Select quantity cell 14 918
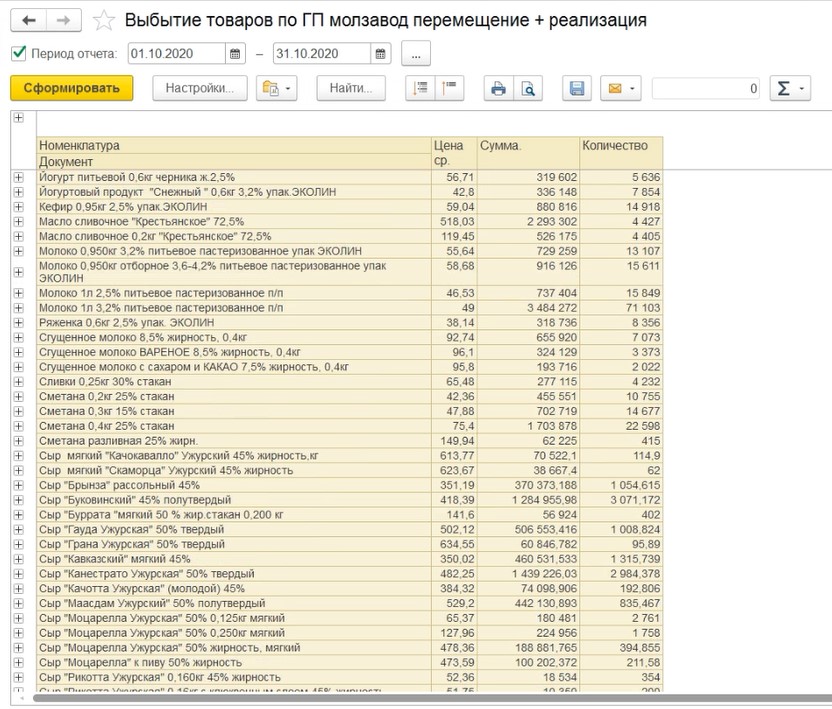The image size is (832, 709). (x=621, y=207)
